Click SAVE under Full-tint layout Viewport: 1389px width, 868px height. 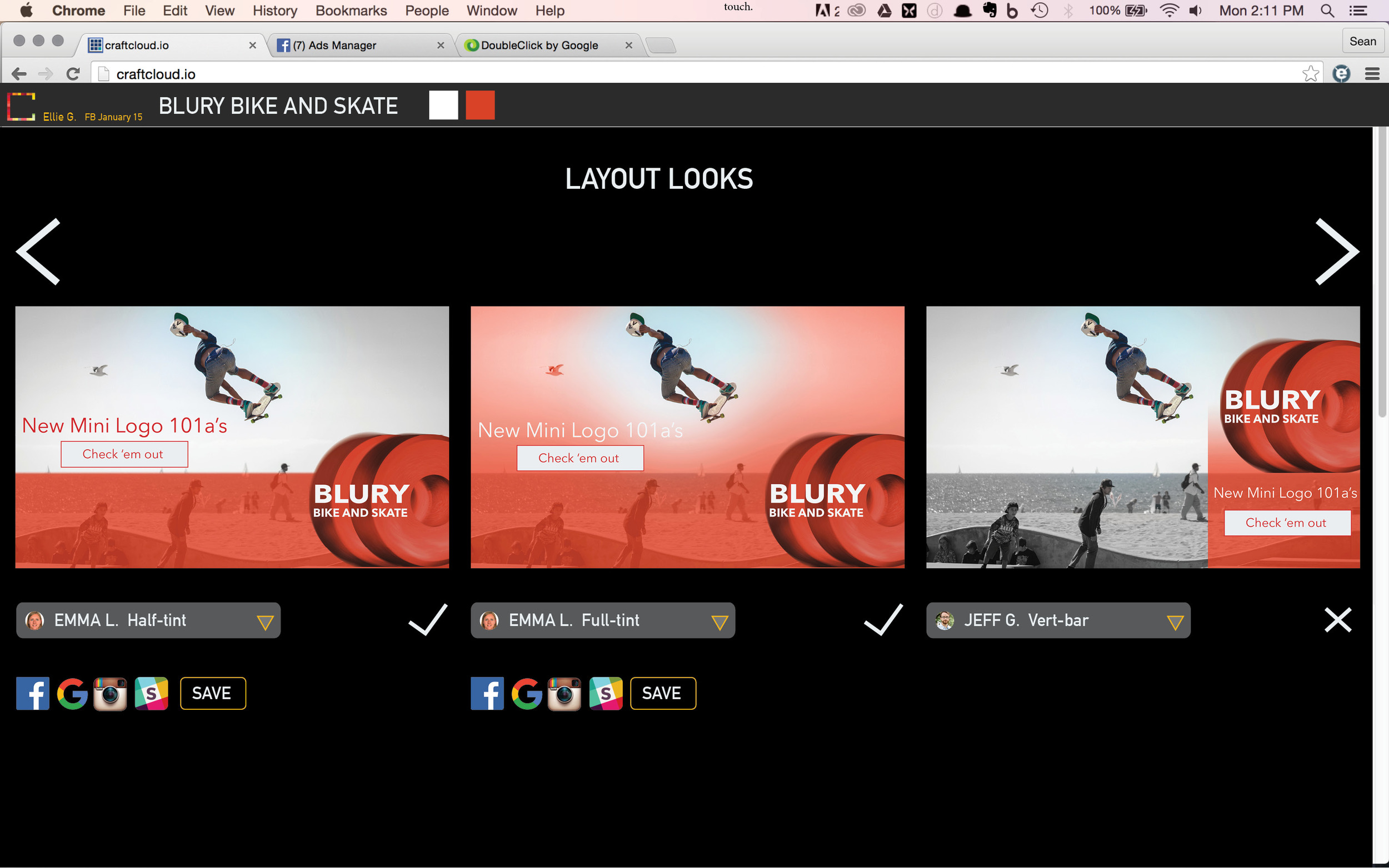(x=663, y=694)
